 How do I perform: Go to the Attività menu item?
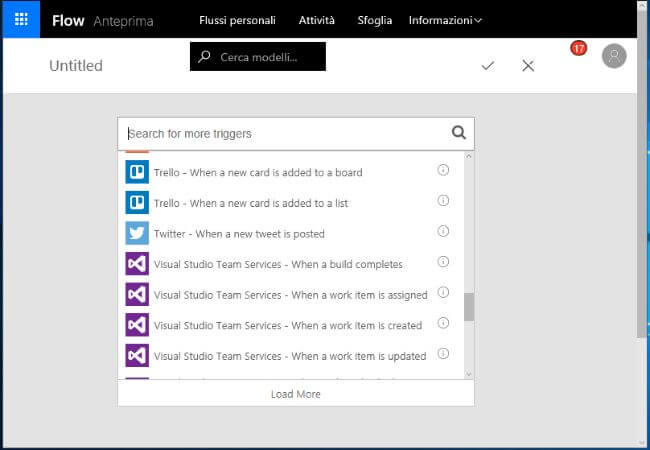pyautogui.click(x=317, y=20)
